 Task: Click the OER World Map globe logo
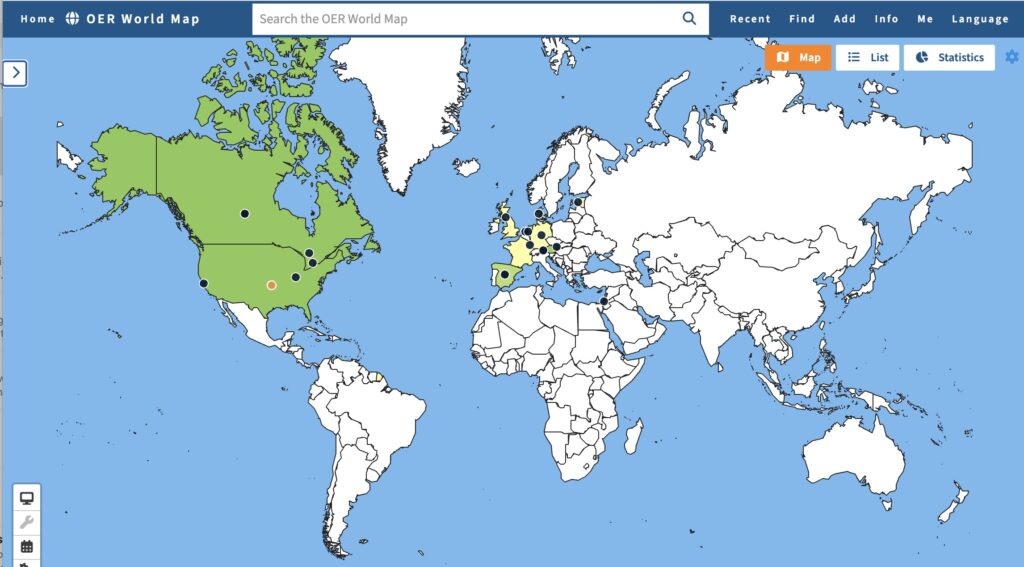coord(72,18)
